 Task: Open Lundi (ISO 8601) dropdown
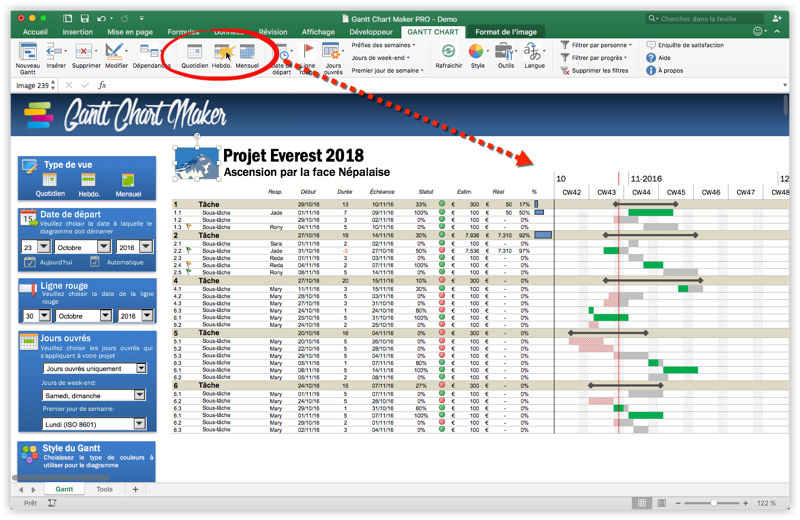coord(139,424)
